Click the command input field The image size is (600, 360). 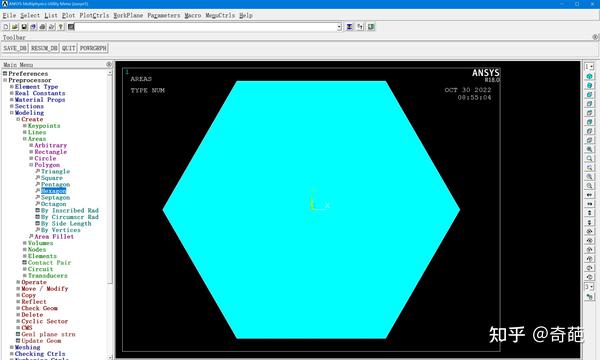pyautogui.click(x=206, y=27)
